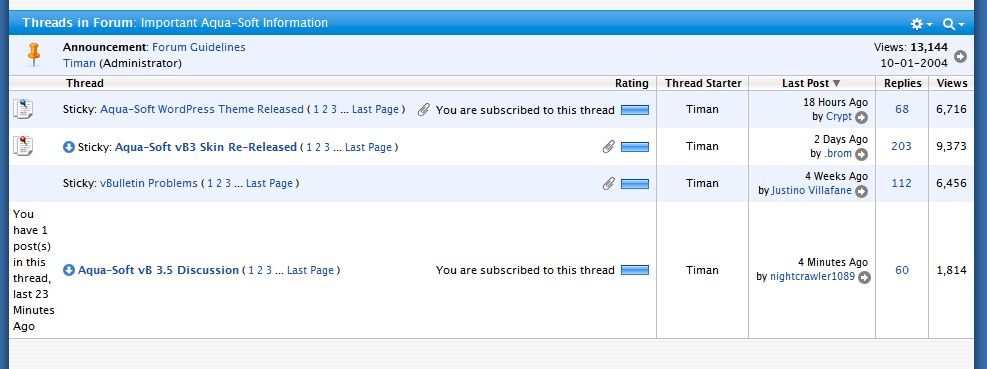This screenshot has height=369, width=987.
Task: Go to last post by Crypt arrow icon
Action: click(x=861, y=117)
